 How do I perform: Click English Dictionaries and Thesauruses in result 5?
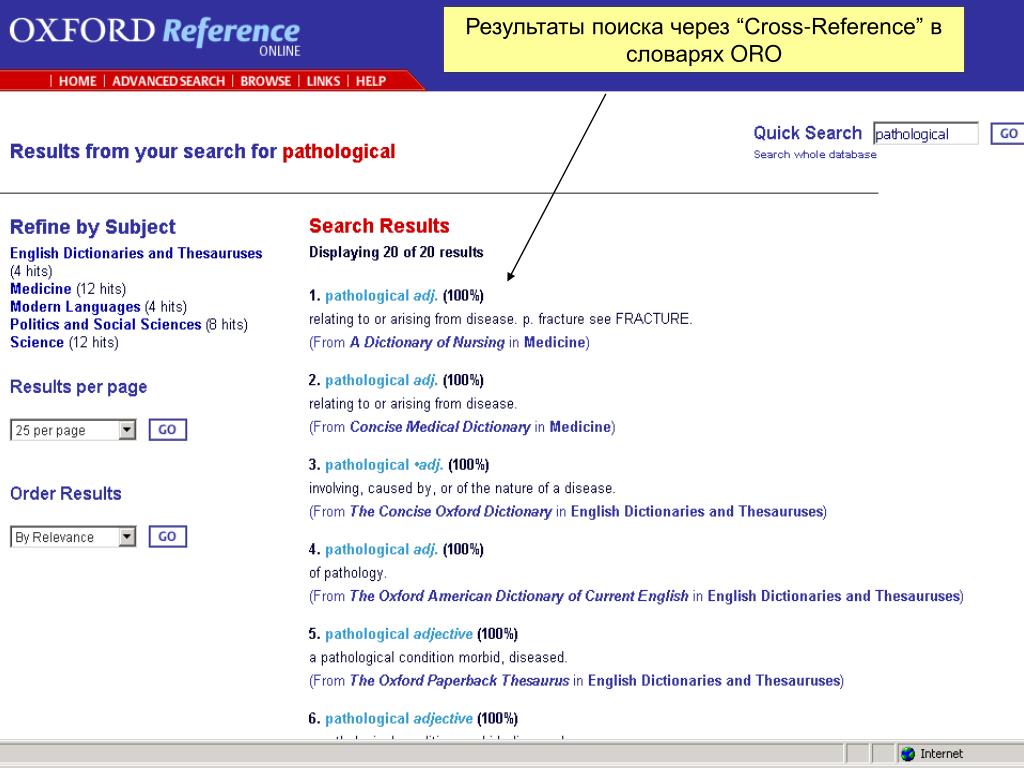click(x=714, y=680)
